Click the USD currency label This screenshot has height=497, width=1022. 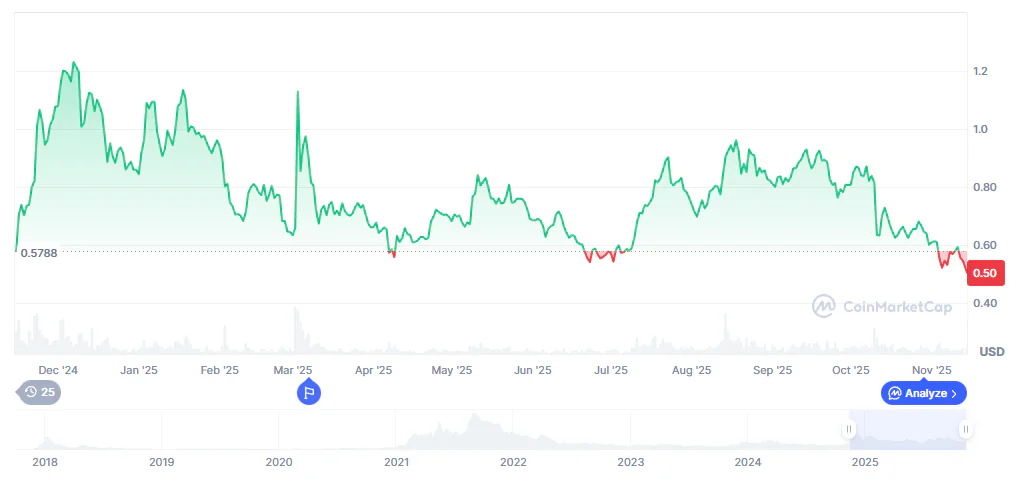click(991, 352)
